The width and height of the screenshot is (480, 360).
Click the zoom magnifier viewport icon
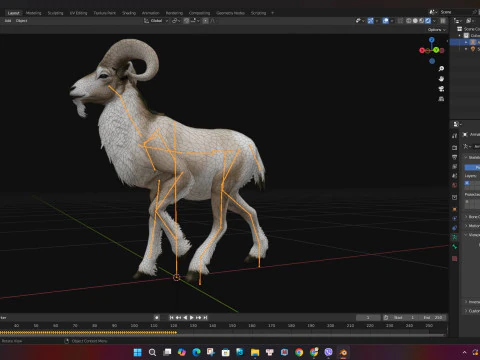[x=441, y=69]
